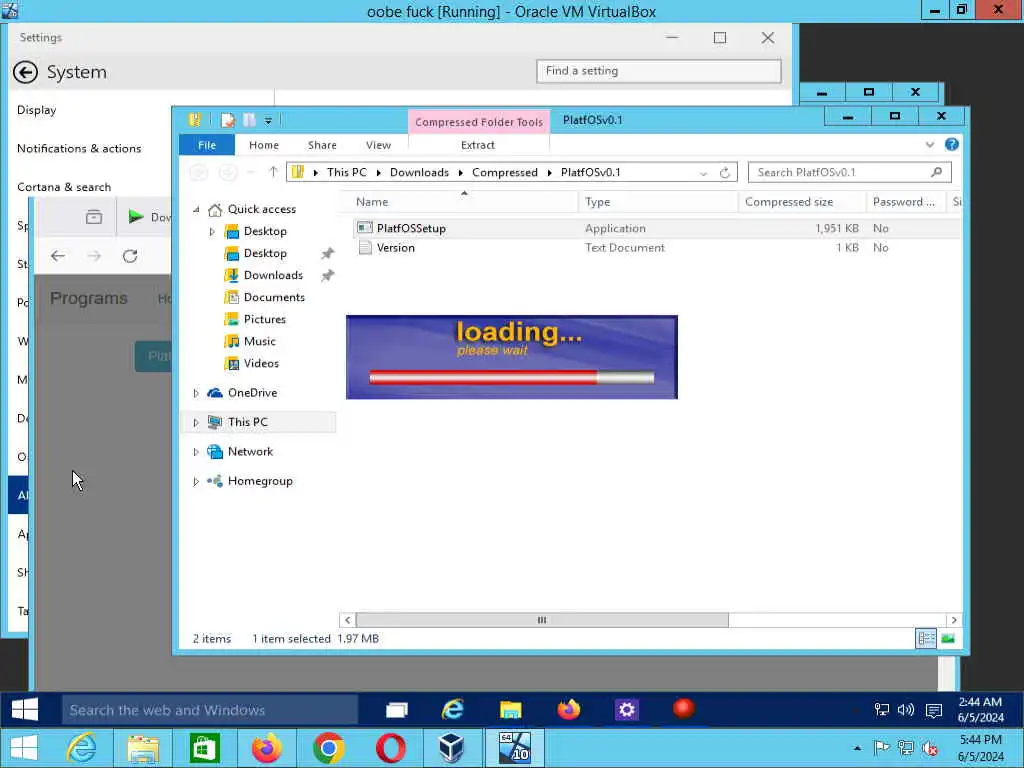Open the File ribbon tab
This screenshot has height=768, width=1024.
pyautogui.click(x=207, y=145)
